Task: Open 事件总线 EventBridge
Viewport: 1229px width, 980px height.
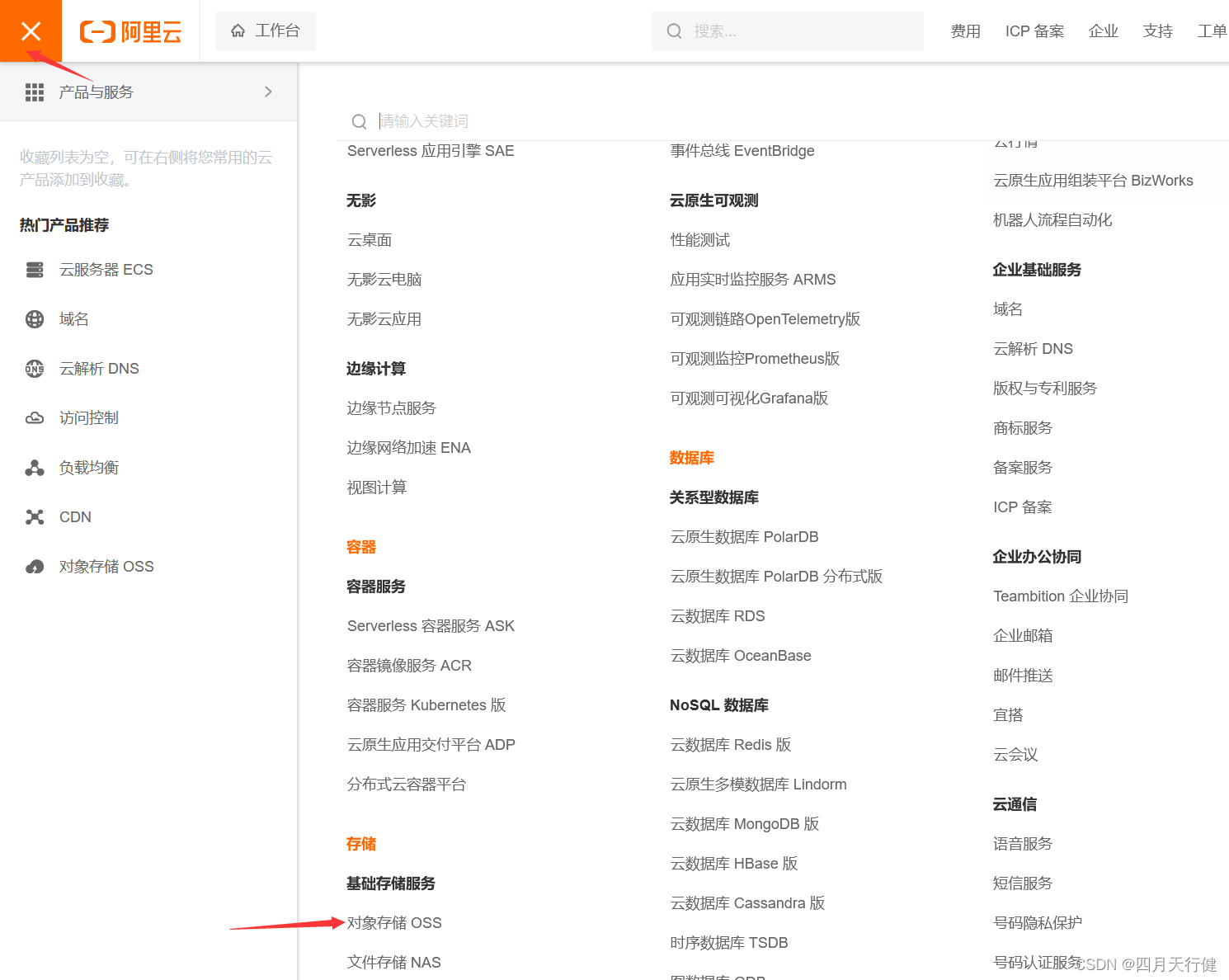Action: coord(742,151)
